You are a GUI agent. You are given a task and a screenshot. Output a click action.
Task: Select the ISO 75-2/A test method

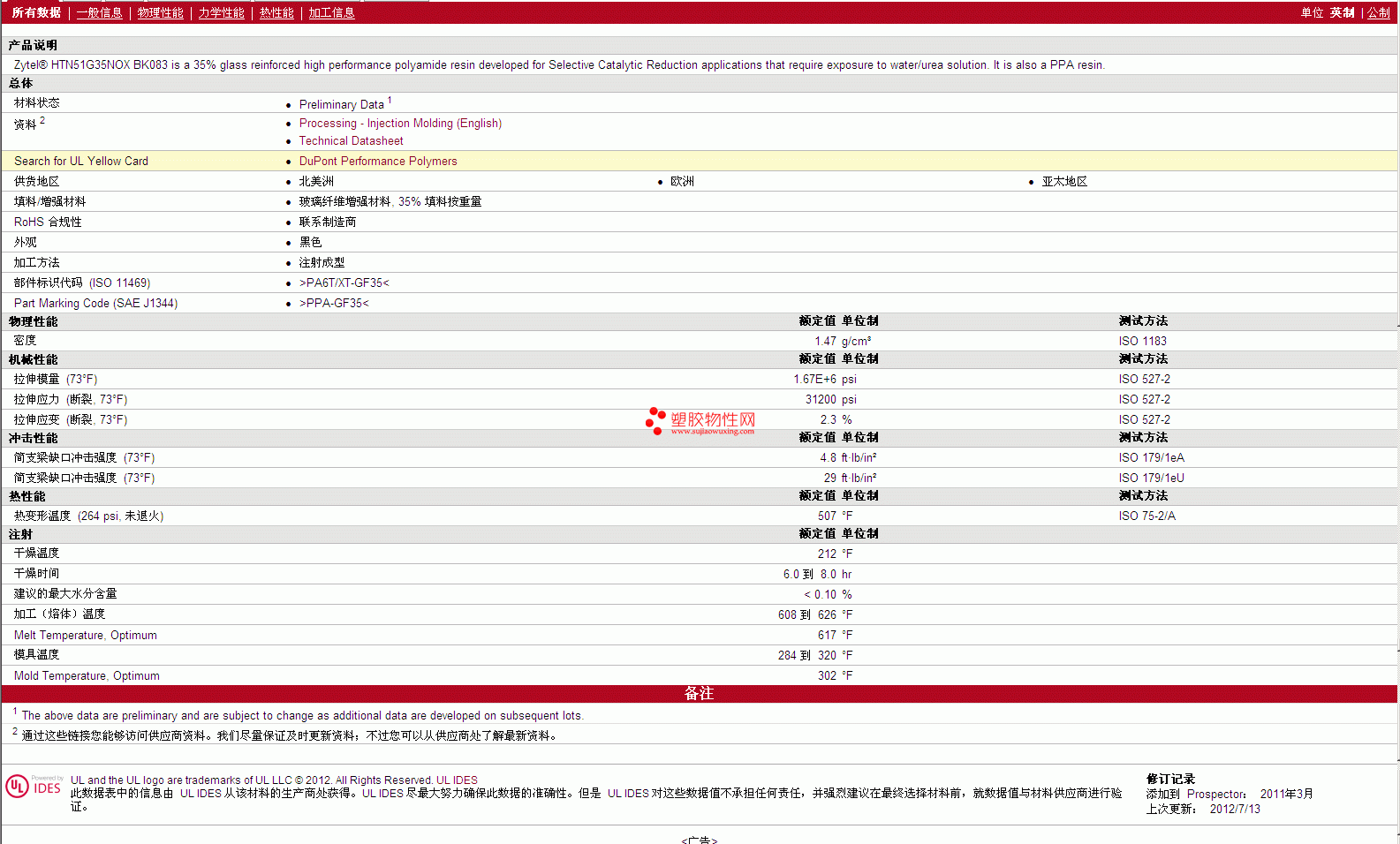click(x=1146, y=516)
